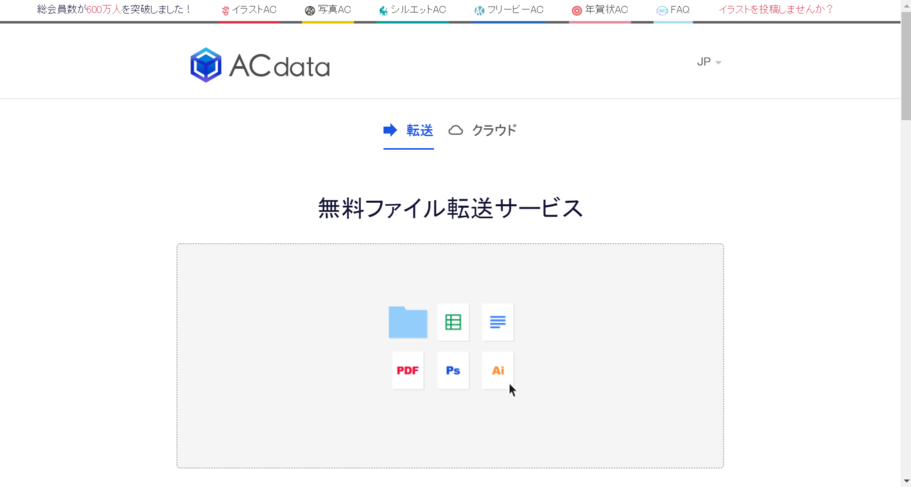Open the 年賀状AC link

(600, 10)
